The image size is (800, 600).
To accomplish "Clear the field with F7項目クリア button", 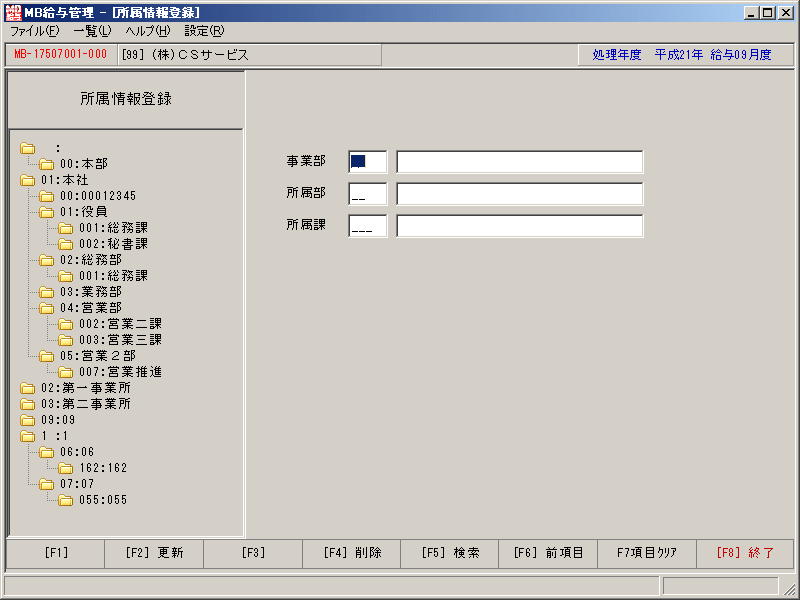I will click(647, 553).
